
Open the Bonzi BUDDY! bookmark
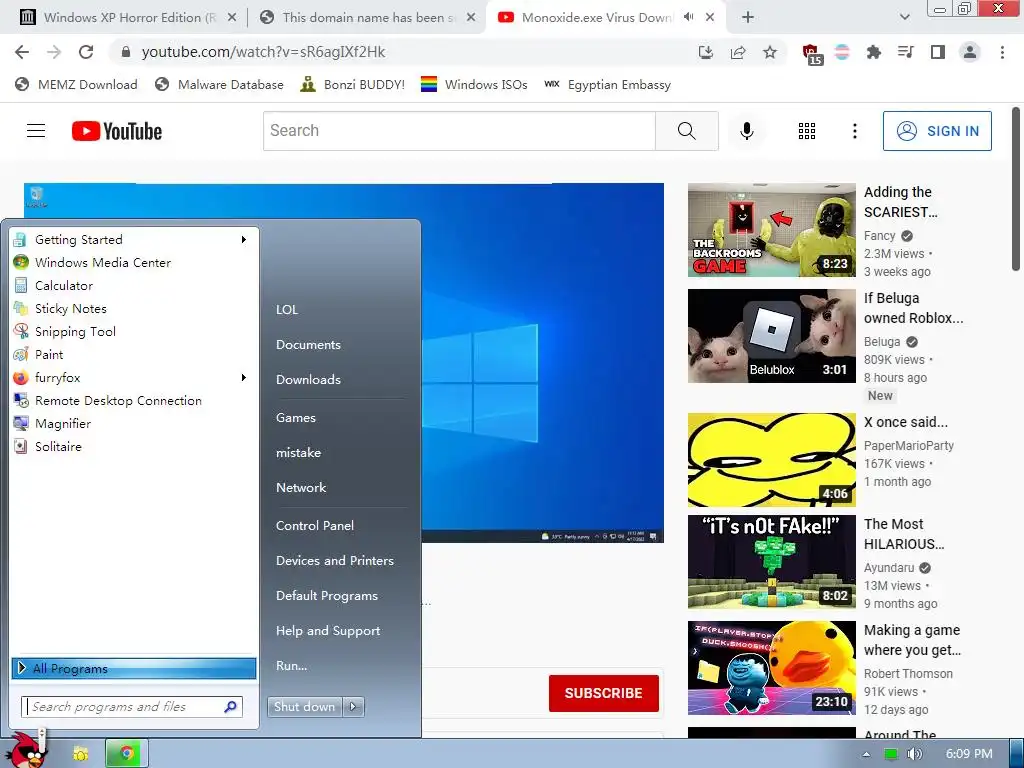tap(353, 85)
